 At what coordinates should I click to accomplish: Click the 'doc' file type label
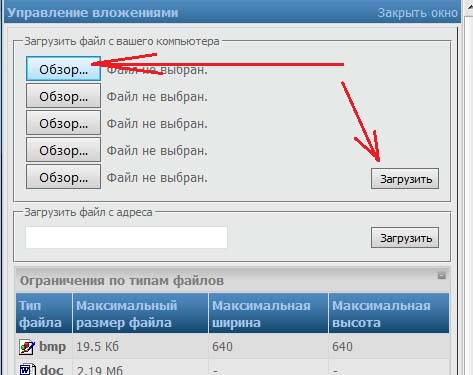(52, 370)
